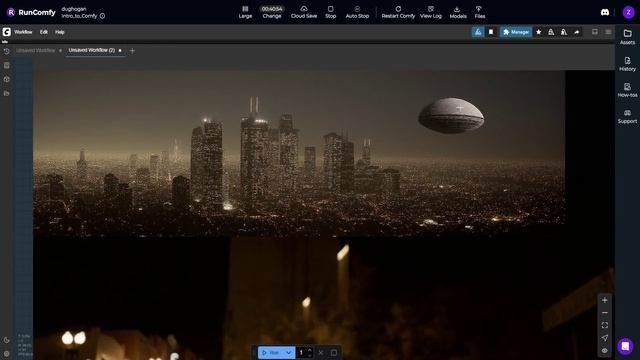Click the lower street scene image

tap(324, 298)
